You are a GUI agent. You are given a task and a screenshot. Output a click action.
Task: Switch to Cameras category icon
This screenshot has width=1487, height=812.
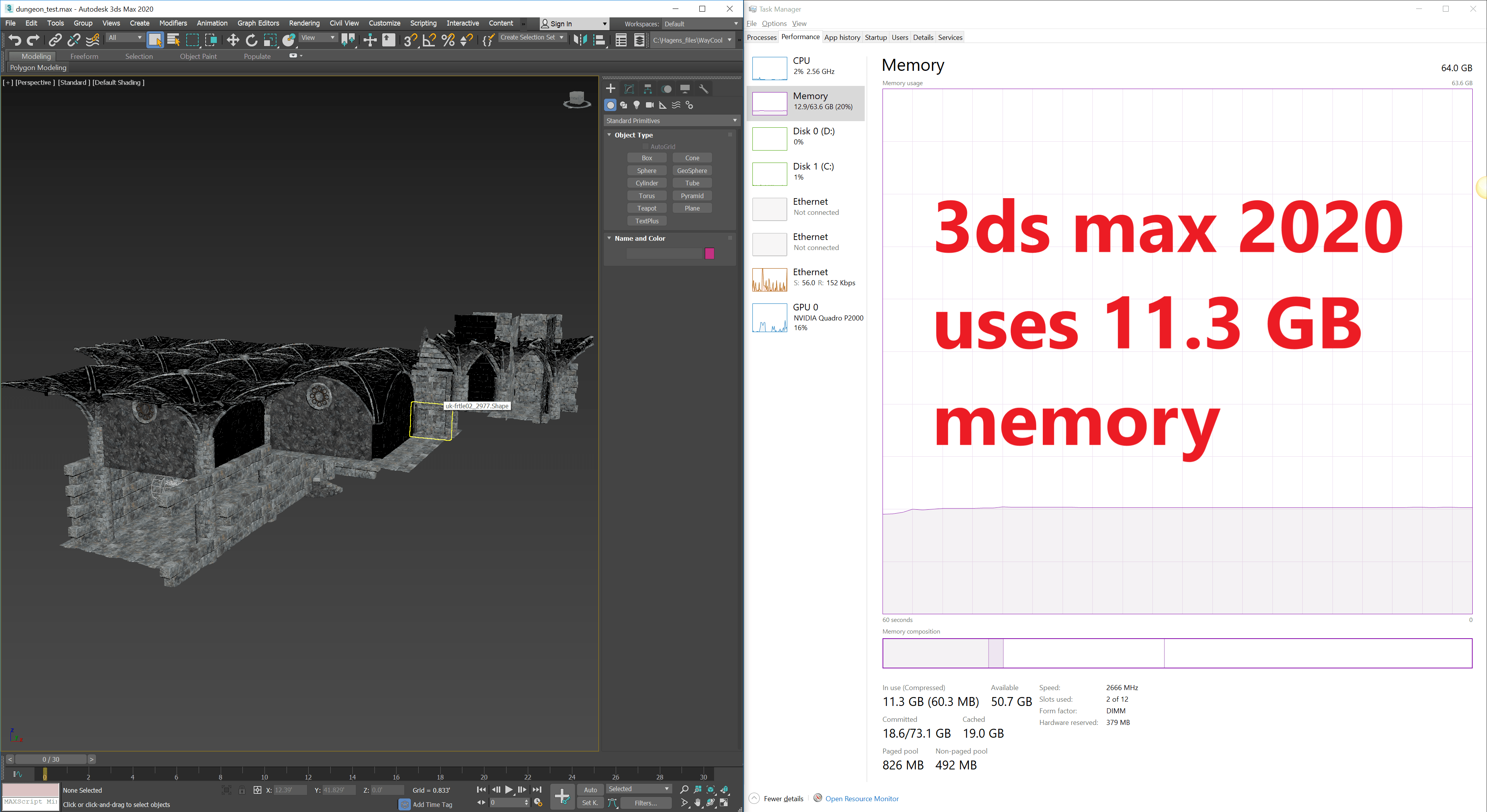click(x=649, y=105)
